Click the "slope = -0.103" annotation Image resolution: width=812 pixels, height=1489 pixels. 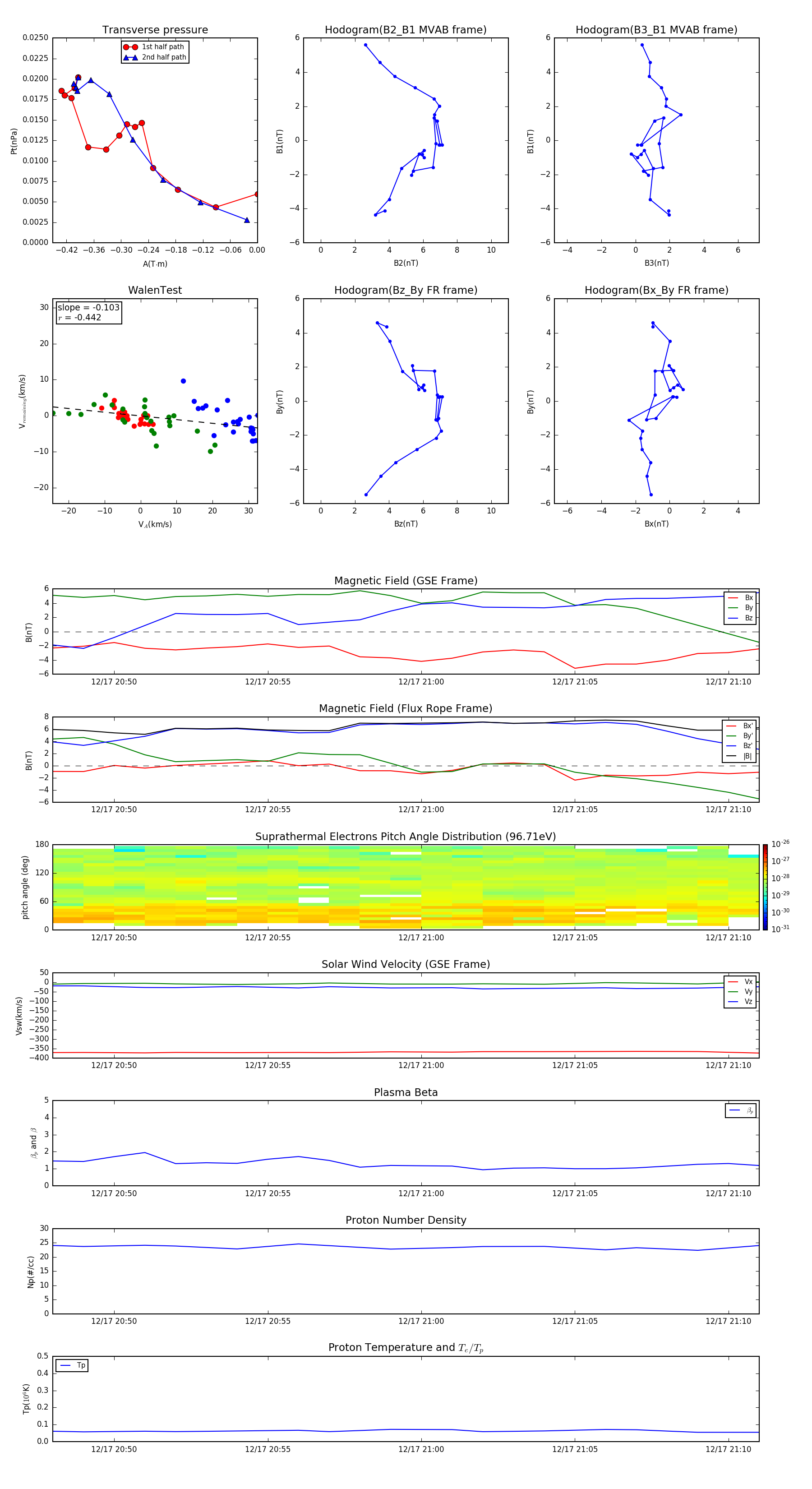[88, 308]
